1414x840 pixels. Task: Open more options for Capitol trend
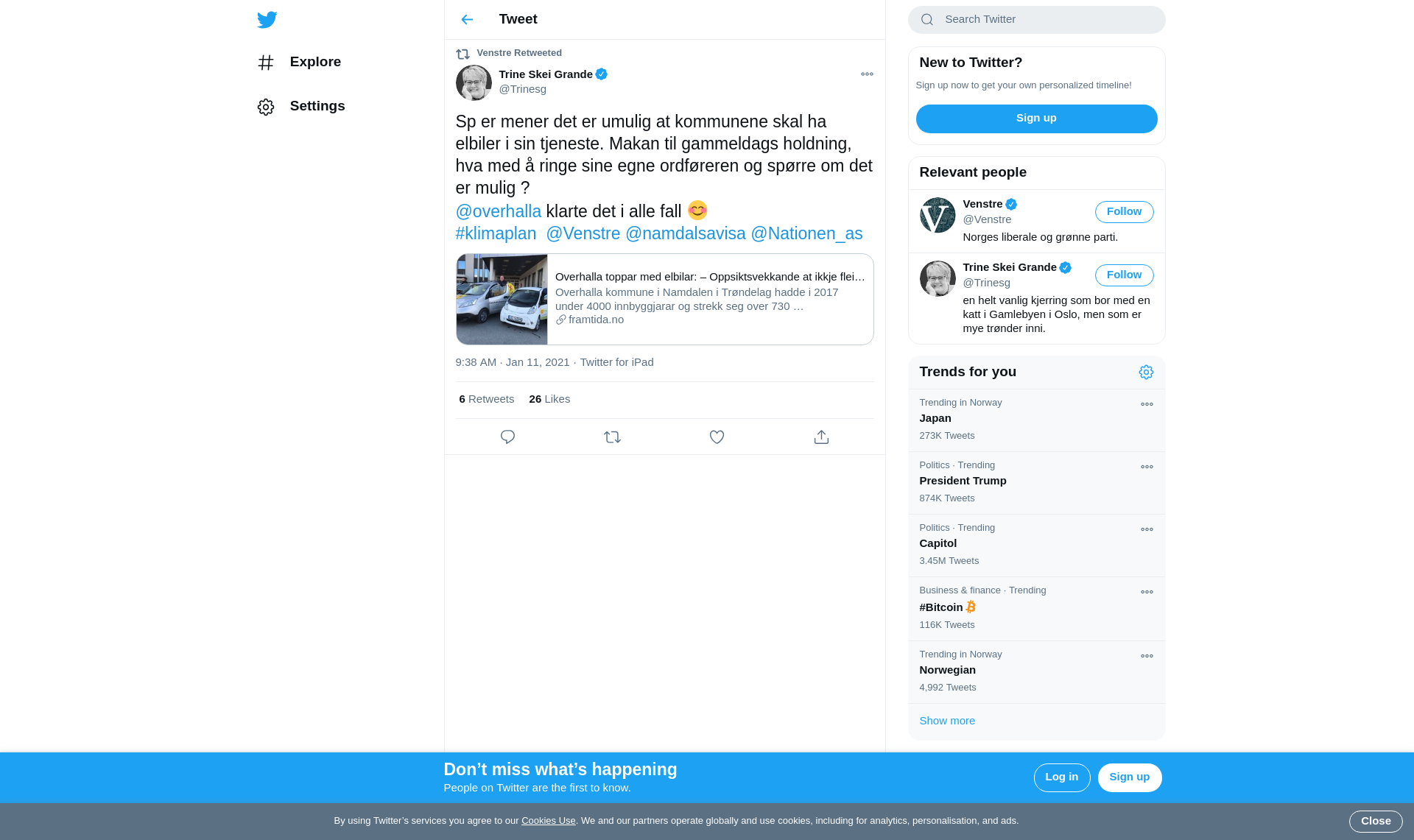click(1147, 529)
